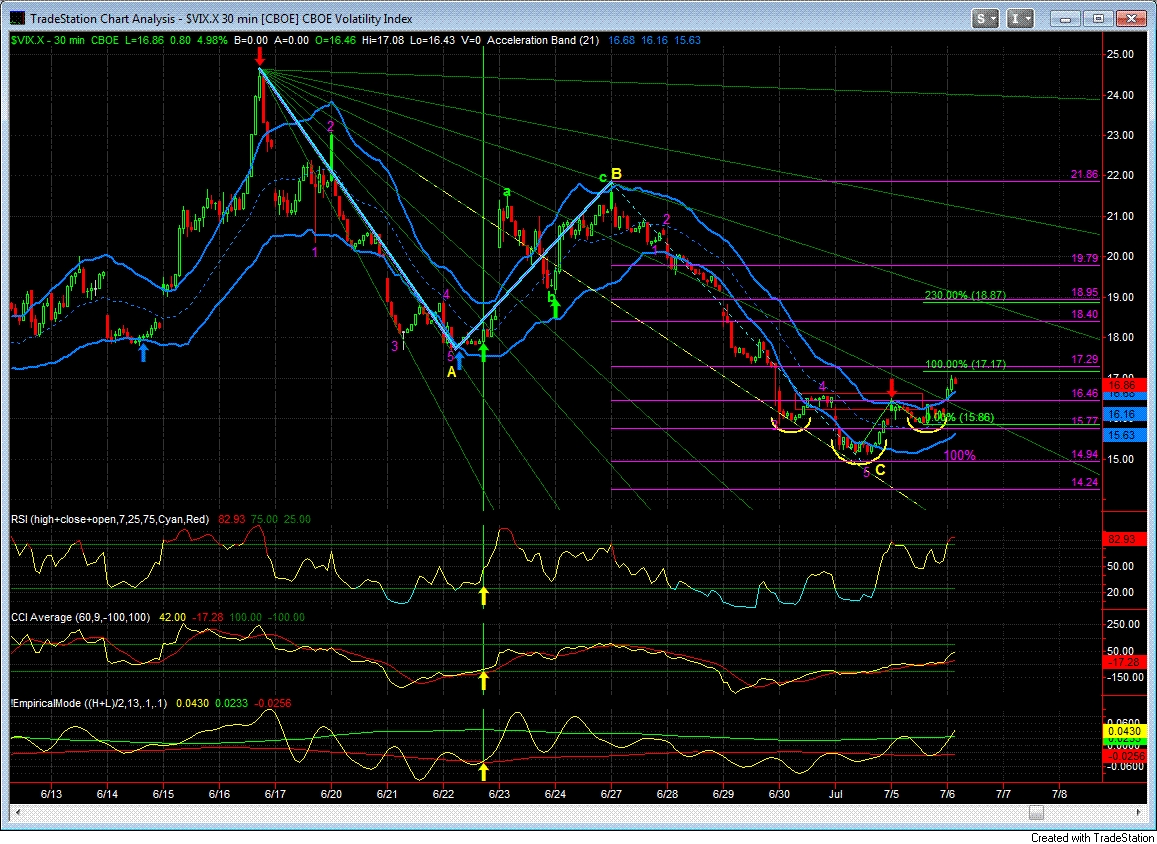The width and height of the screenshot is (1157, 844).
Task: Click the yellow arrow in the RSI pane
Action: tap(483, 596)
